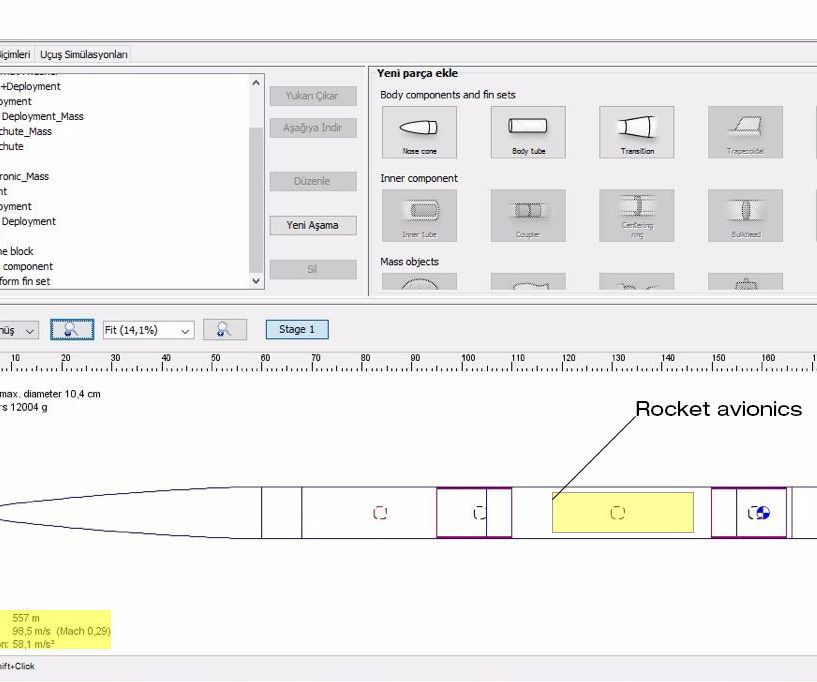Click the Yeni Aşama button
817x682 pixels.
pyautogui.click(x=313, y=225)
